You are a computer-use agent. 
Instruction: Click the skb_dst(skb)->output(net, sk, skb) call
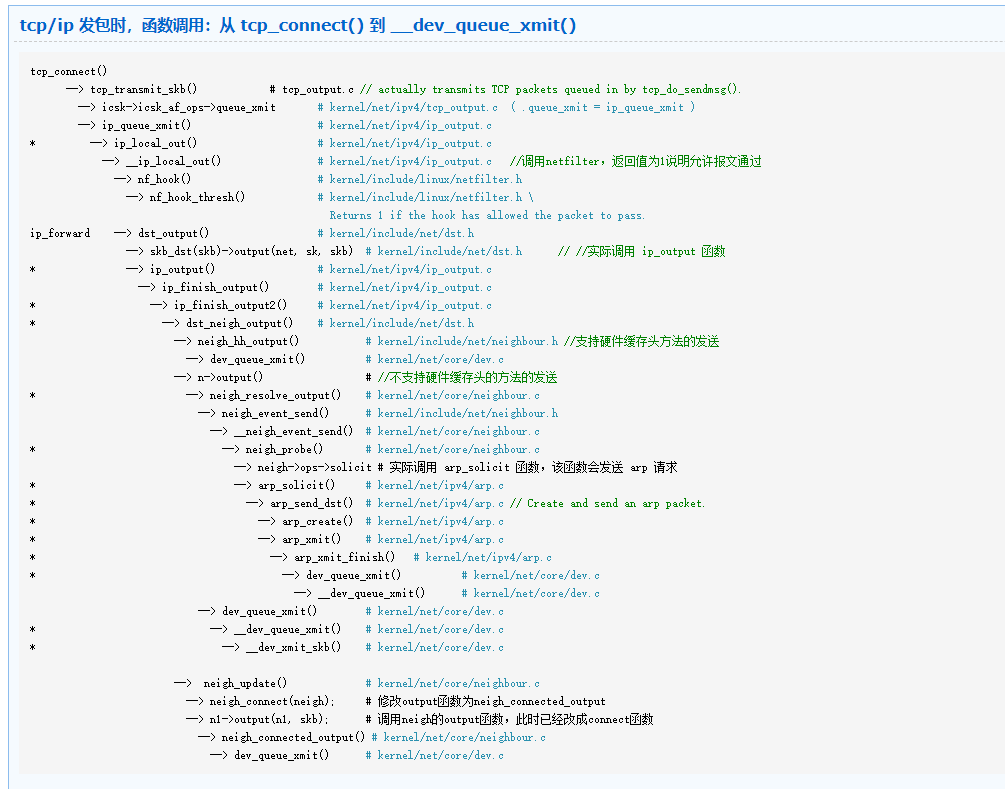click(251, 252)
